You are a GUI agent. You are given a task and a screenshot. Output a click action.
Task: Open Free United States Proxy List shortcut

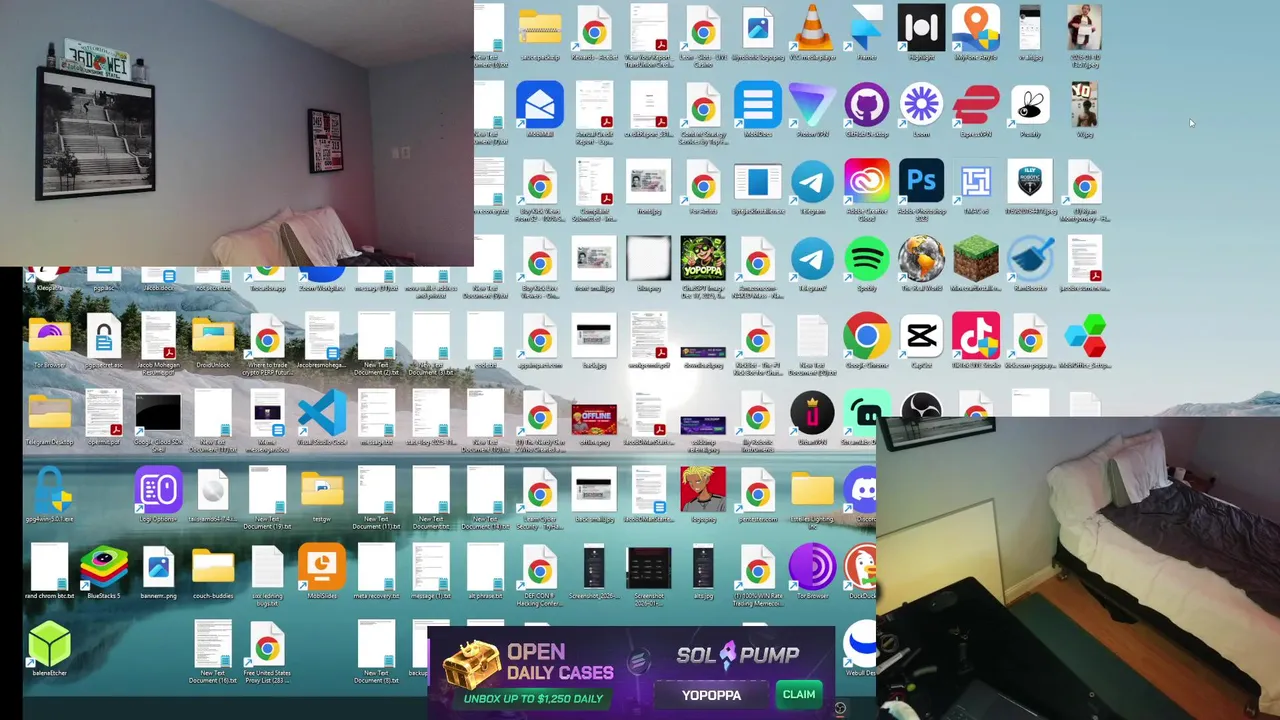pos(267,644)
